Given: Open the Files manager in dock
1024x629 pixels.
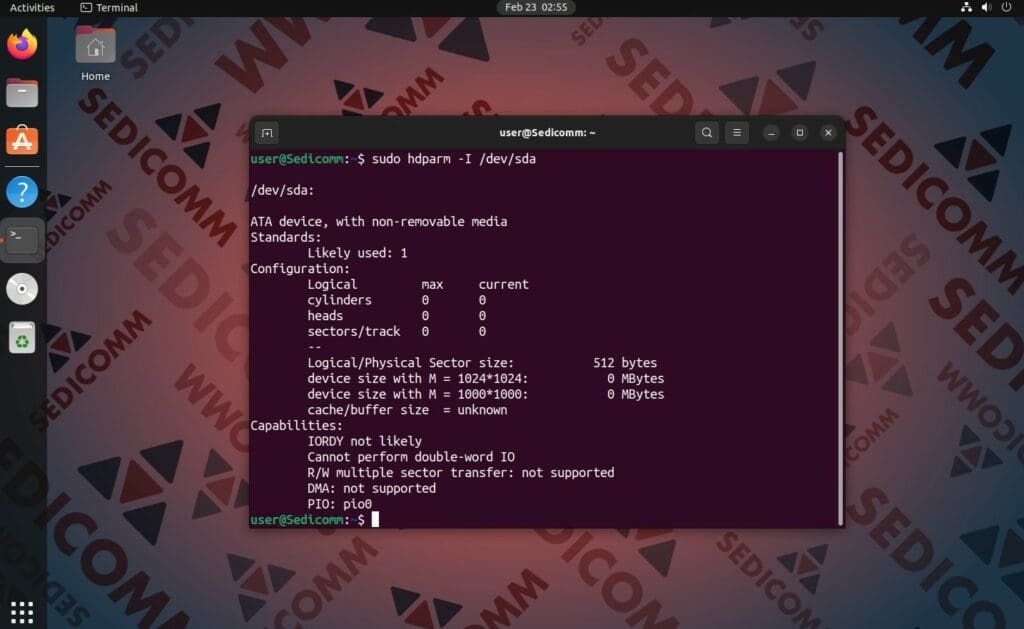Looking at the screenshot, I should point(22,93).
